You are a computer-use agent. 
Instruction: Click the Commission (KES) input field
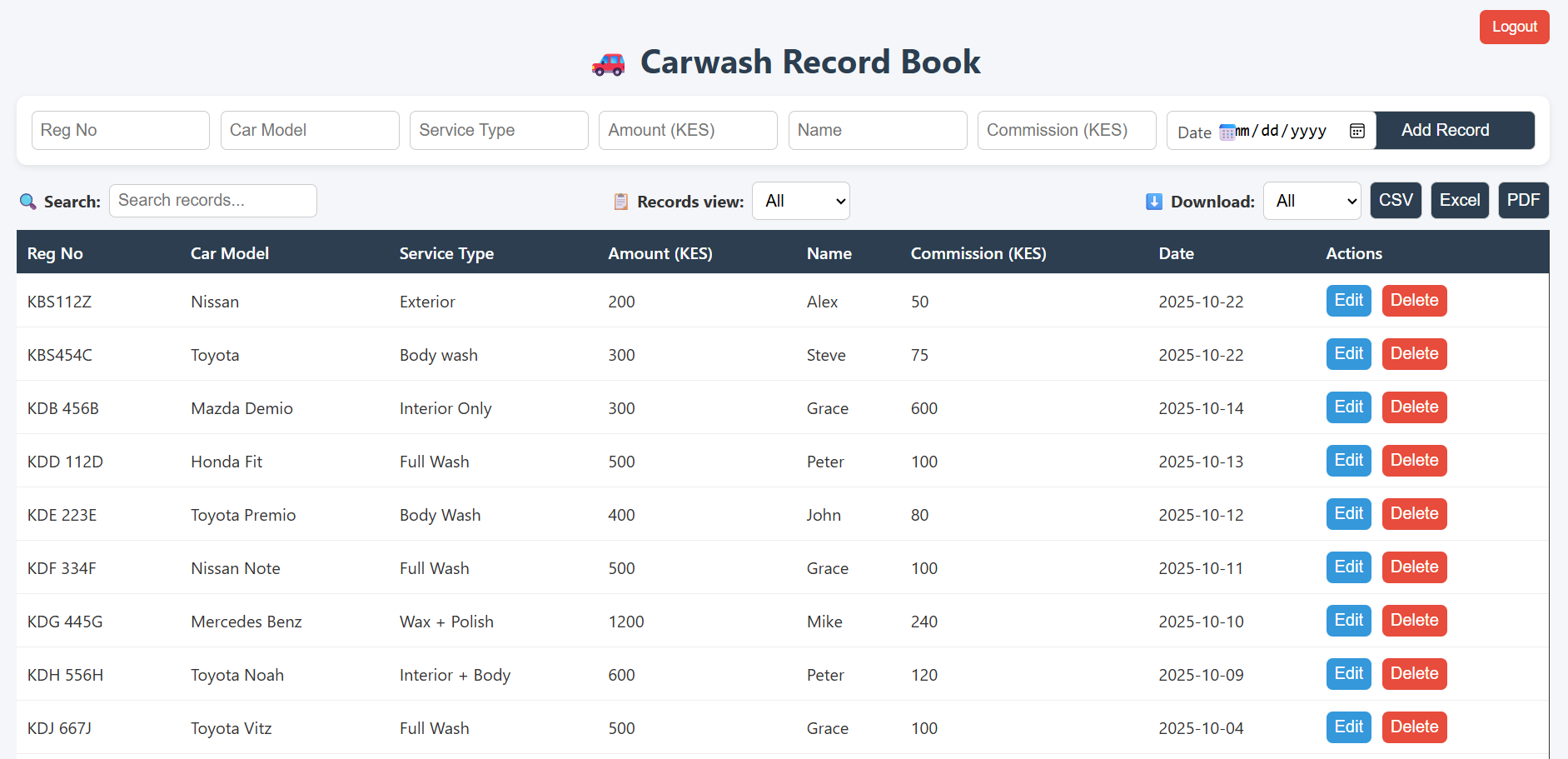[x=1066, y=130]
